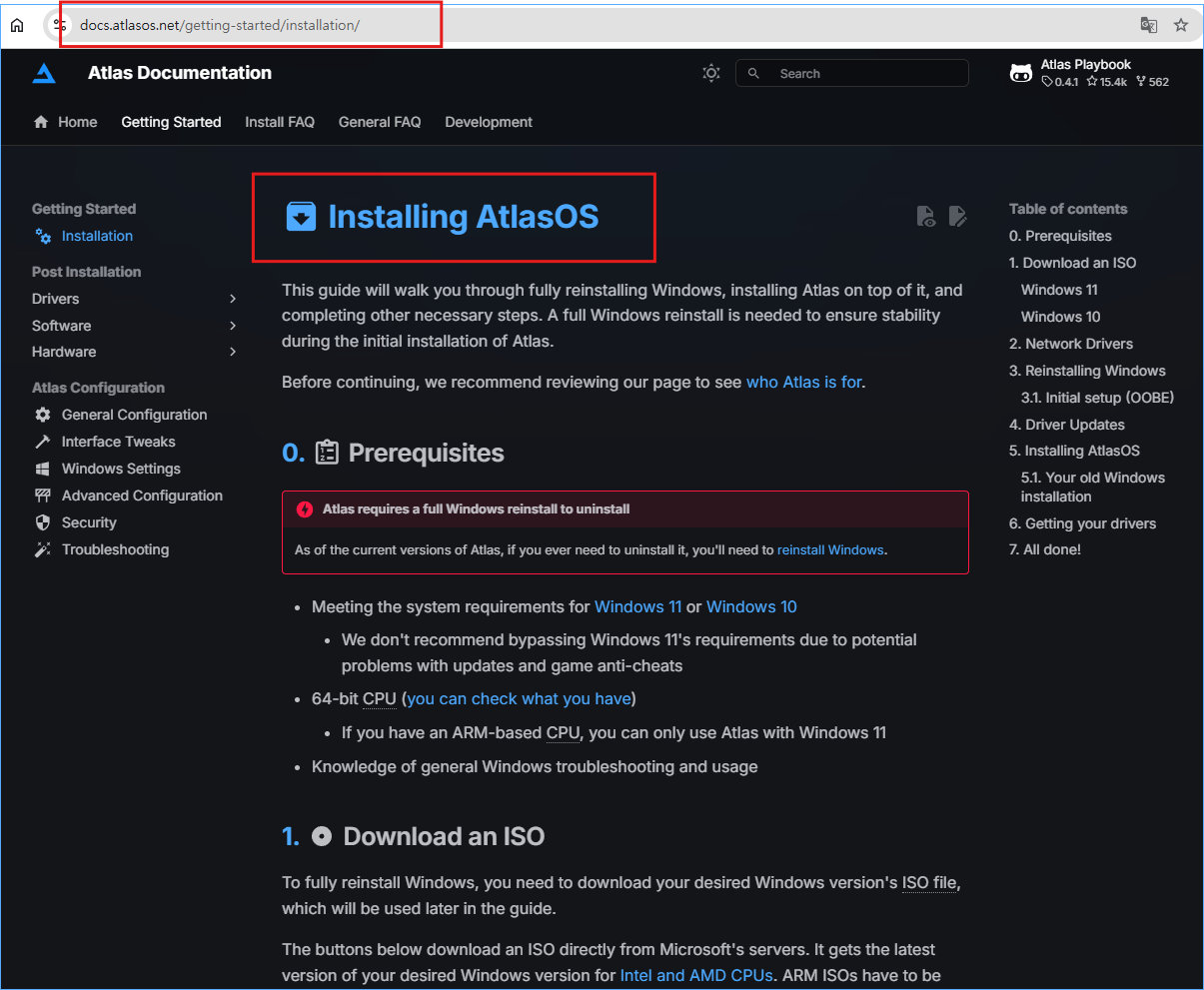
Task: Click the 'Atlas Configuration' sidebar heading
Action: point(98,388)
